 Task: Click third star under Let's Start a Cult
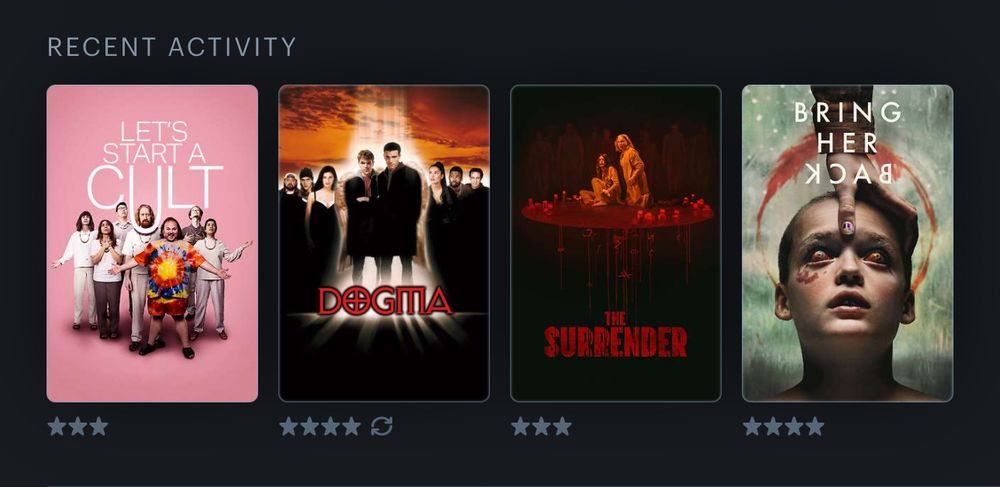(x=98, y=426)
